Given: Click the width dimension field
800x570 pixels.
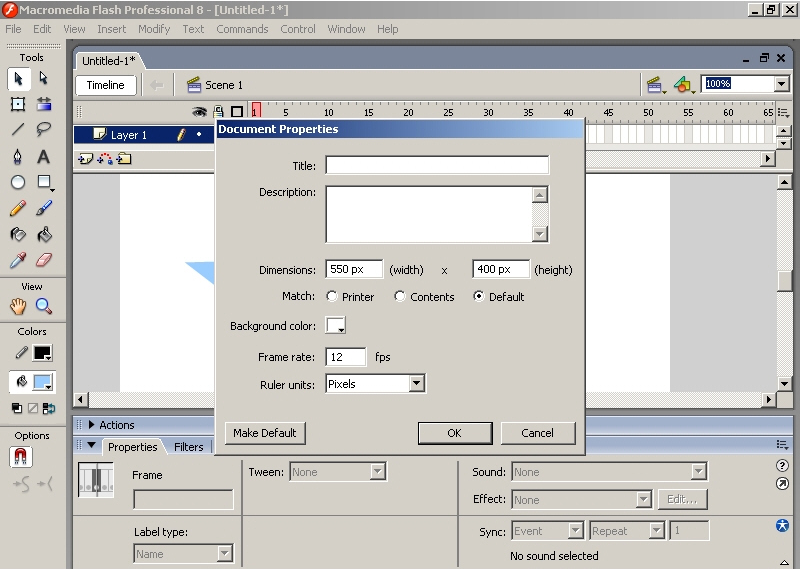Looking at the screenshot, I should pos(354,269).
